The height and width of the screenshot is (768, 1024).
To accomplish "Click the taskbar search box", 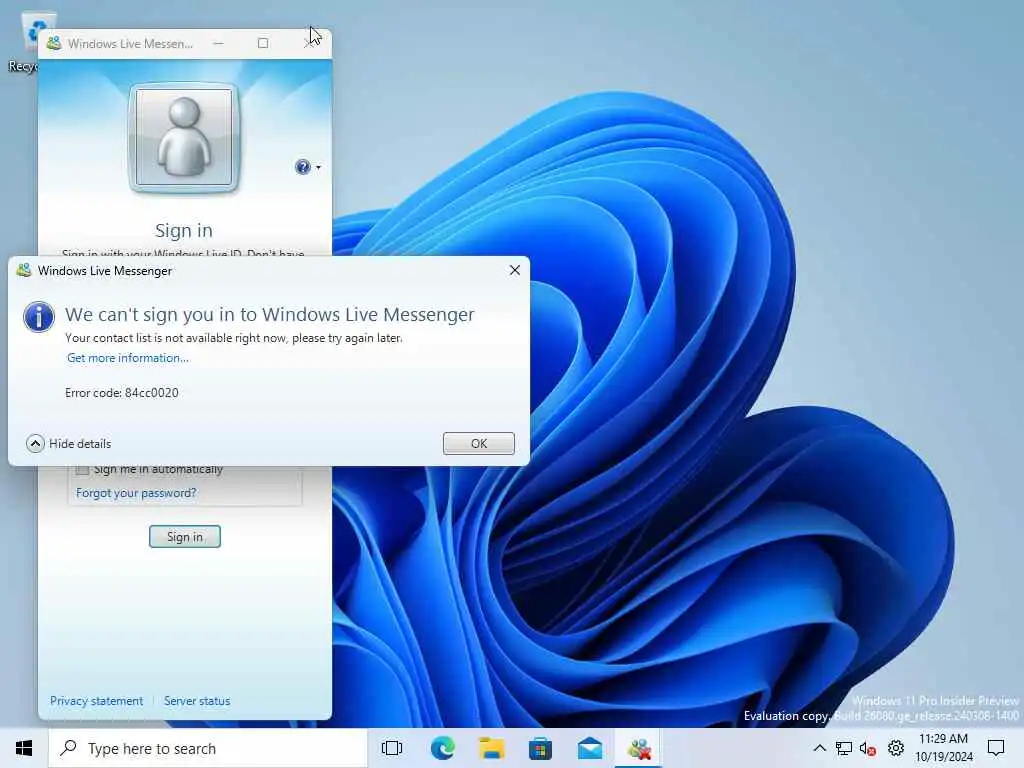I will 208,748.
